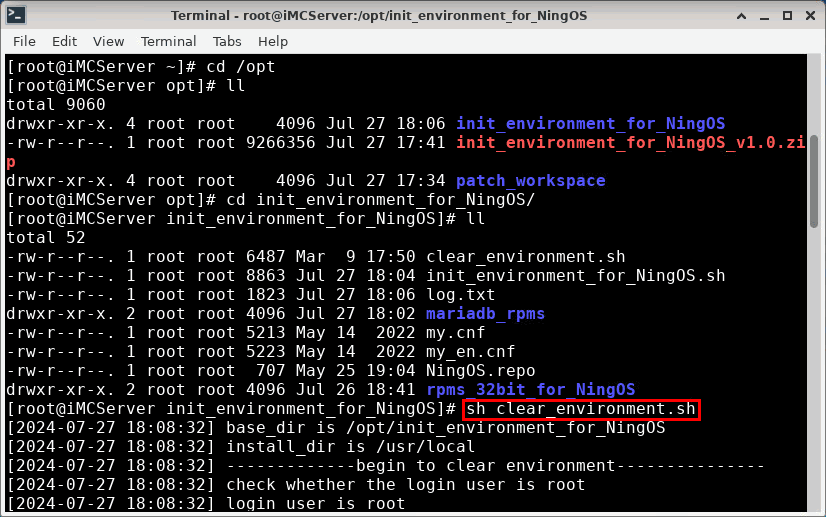Open the Edit menu
This screenshot has height=517, width=826.
(64, 41)
